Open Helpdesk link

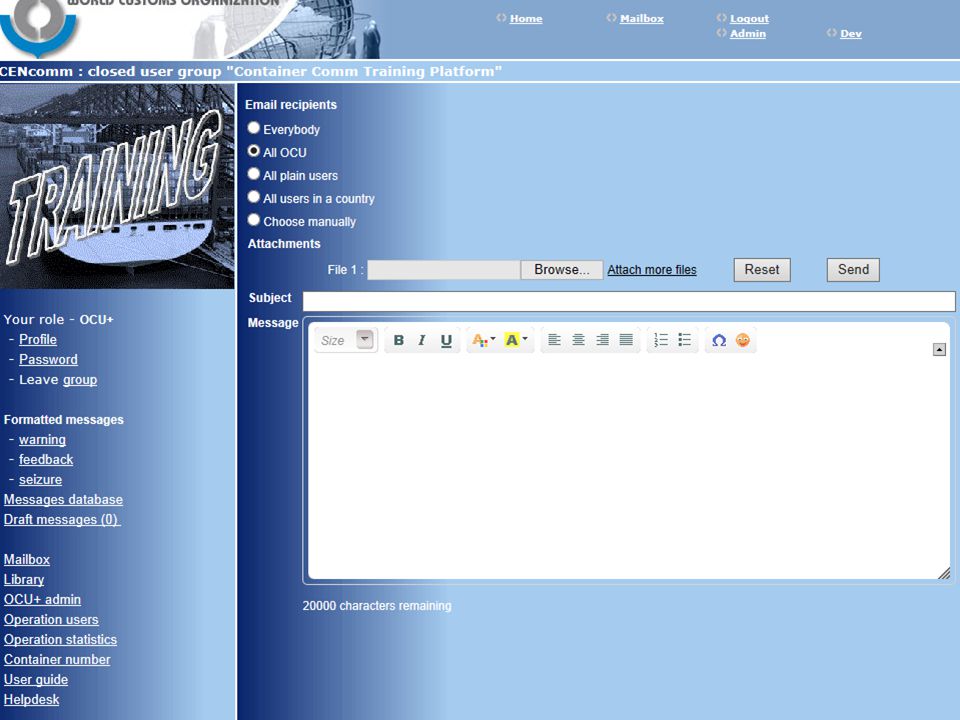point(31,700)
